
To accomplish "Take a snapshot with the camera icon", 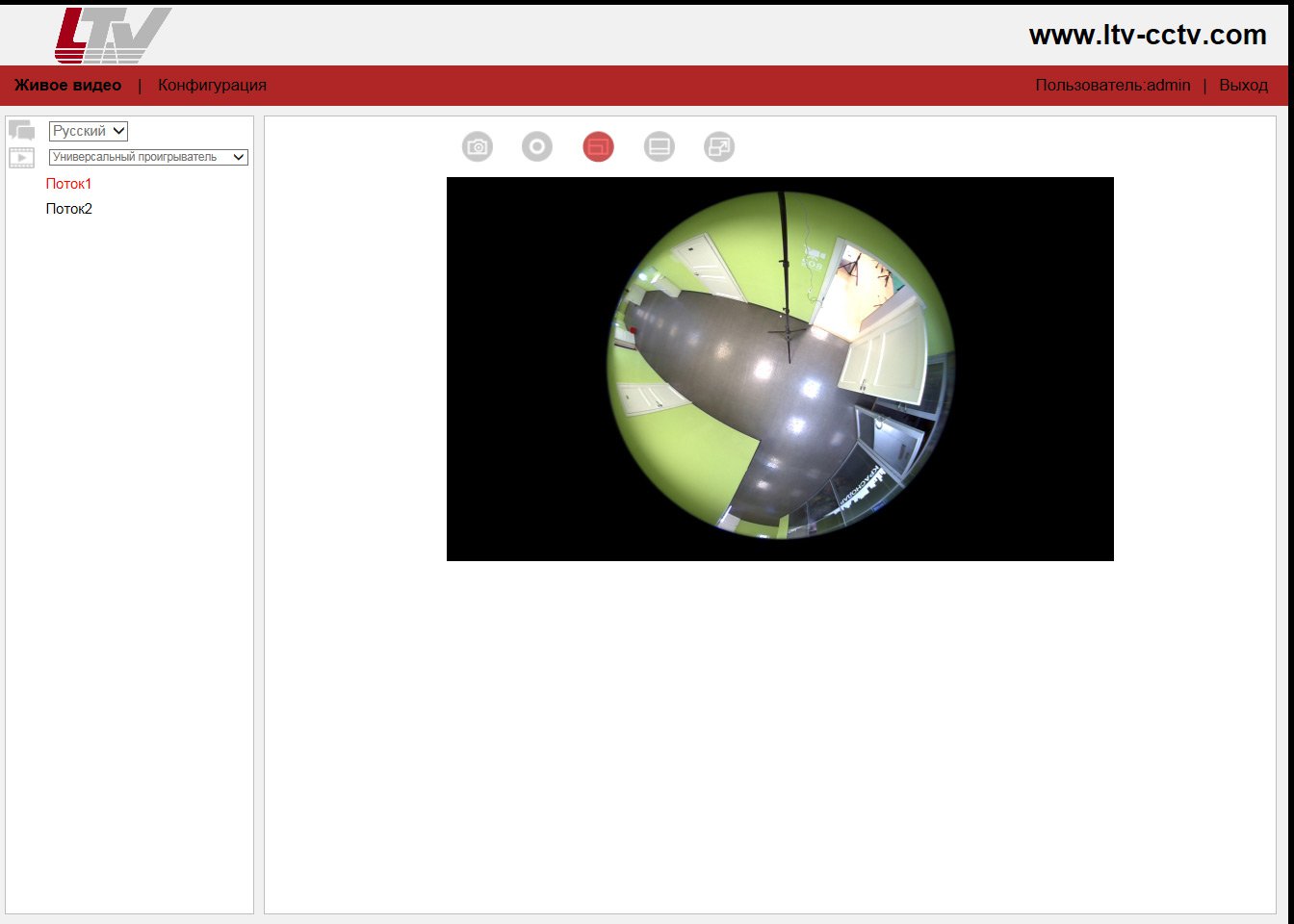I will [x=478, y=146].
